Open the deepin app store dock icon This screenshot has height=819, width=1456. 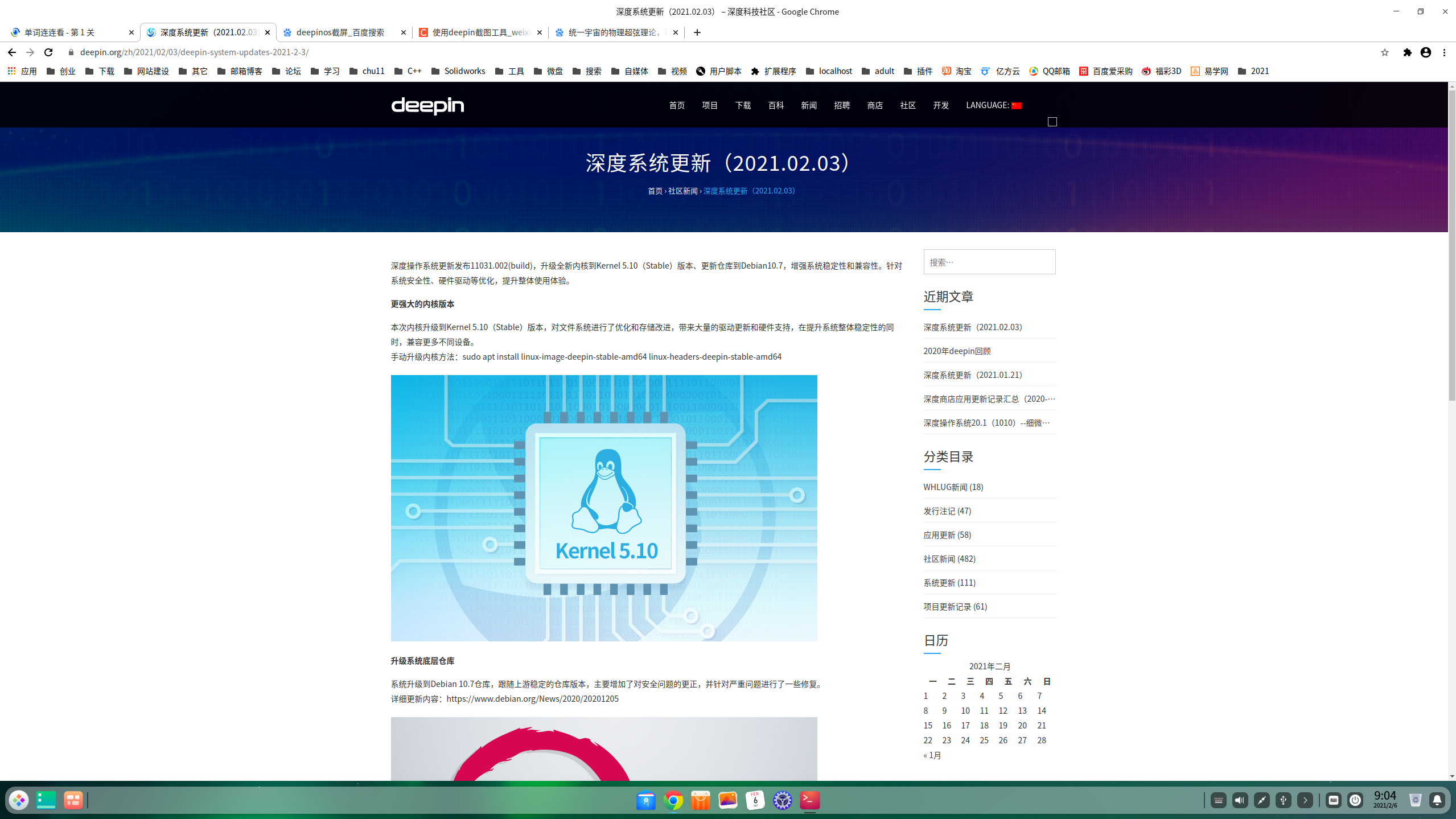pos(700,800)
